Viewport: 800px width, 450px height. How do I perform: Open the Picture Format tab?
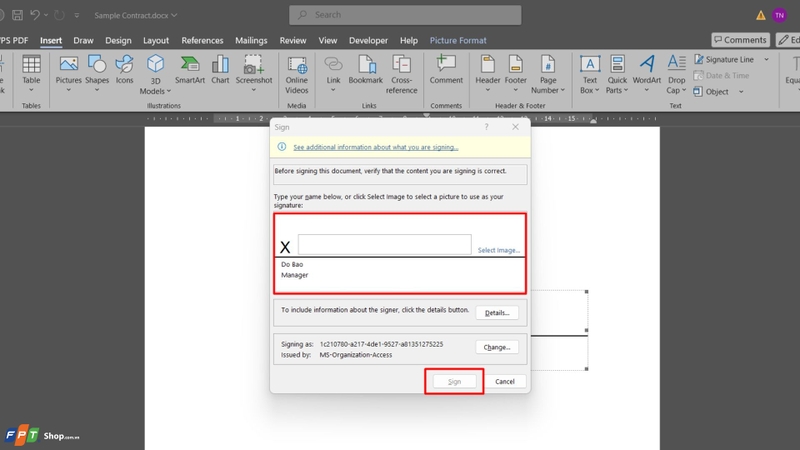458,40
